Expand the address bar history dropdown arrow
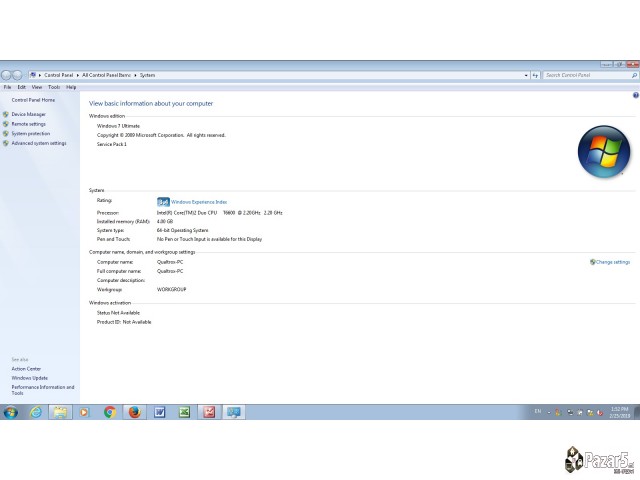Screen dimensions: 640x480 point(527,75)
